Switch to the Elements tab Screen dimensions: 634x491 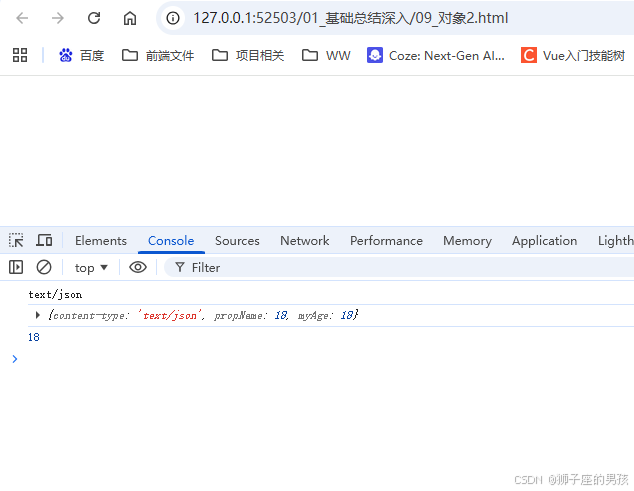point(101,241)
